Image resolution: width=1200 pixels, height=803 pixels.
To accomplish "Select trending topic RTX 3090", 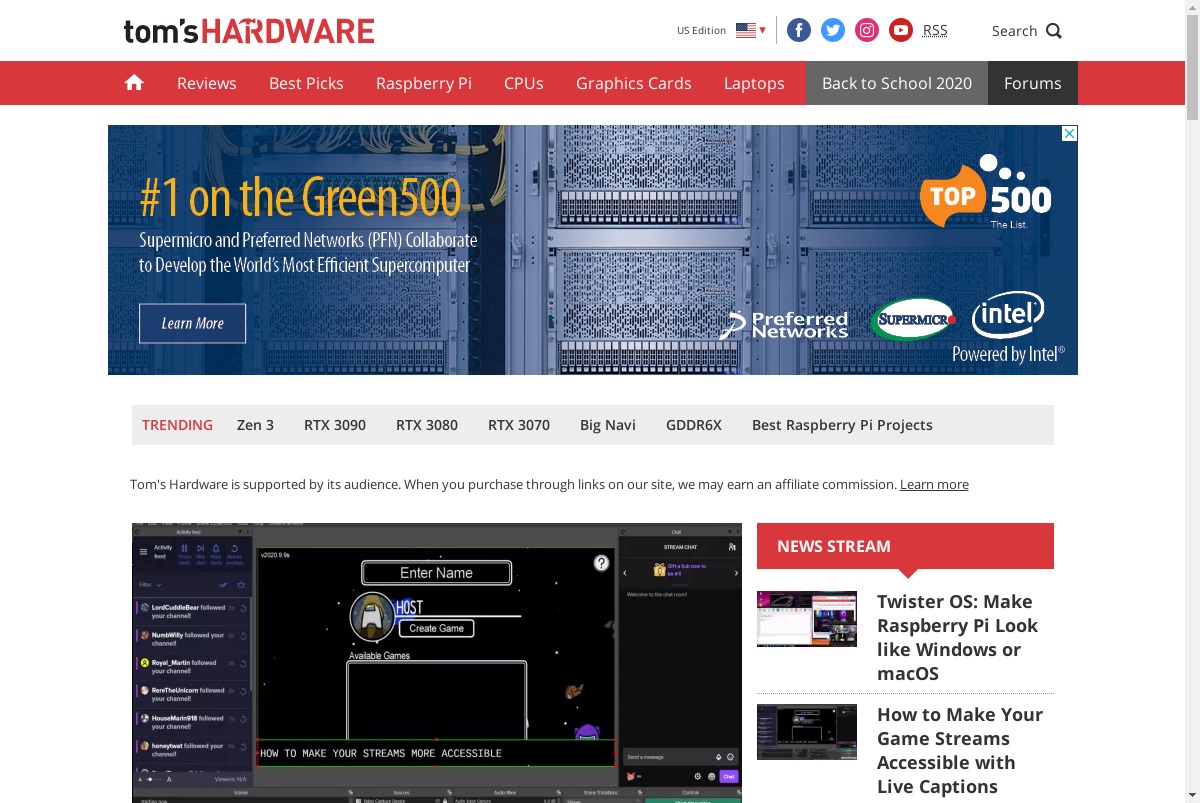I will click(335, 425).
